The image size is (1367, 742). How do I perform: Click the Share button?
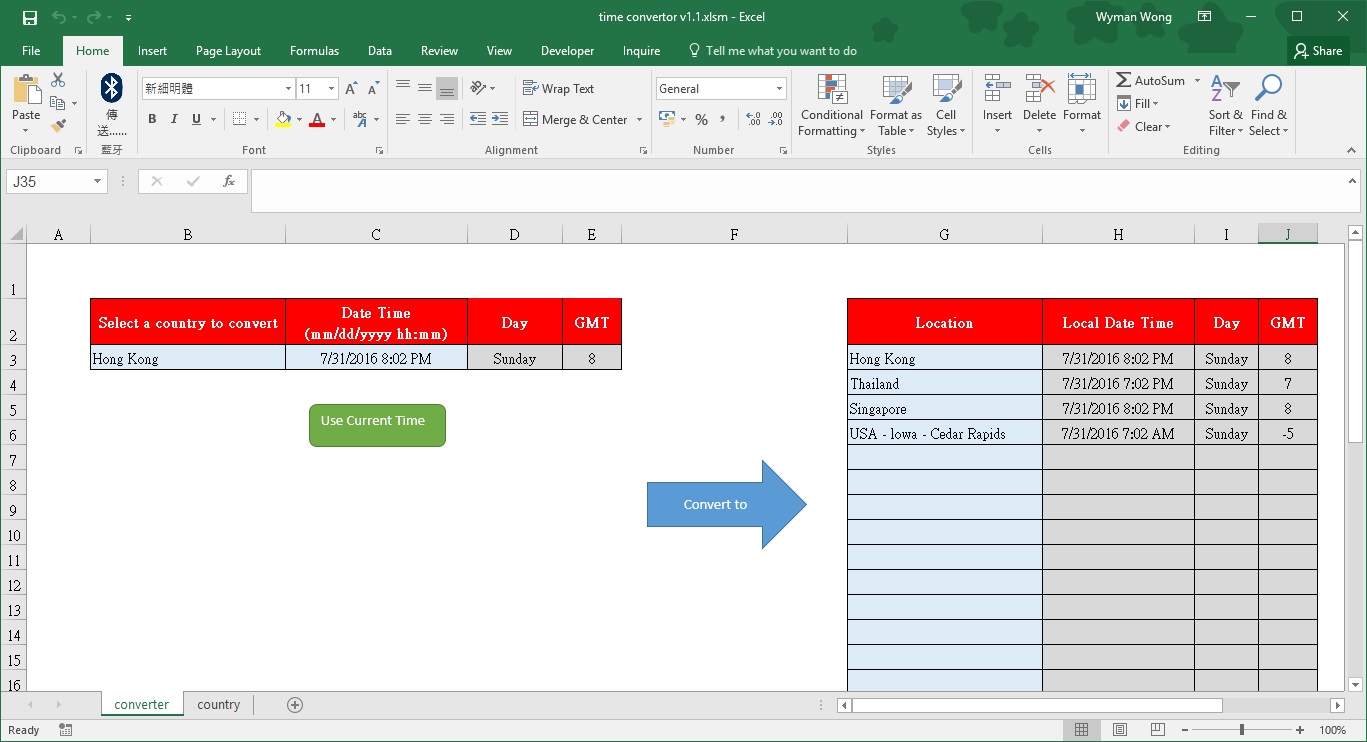1318,50
